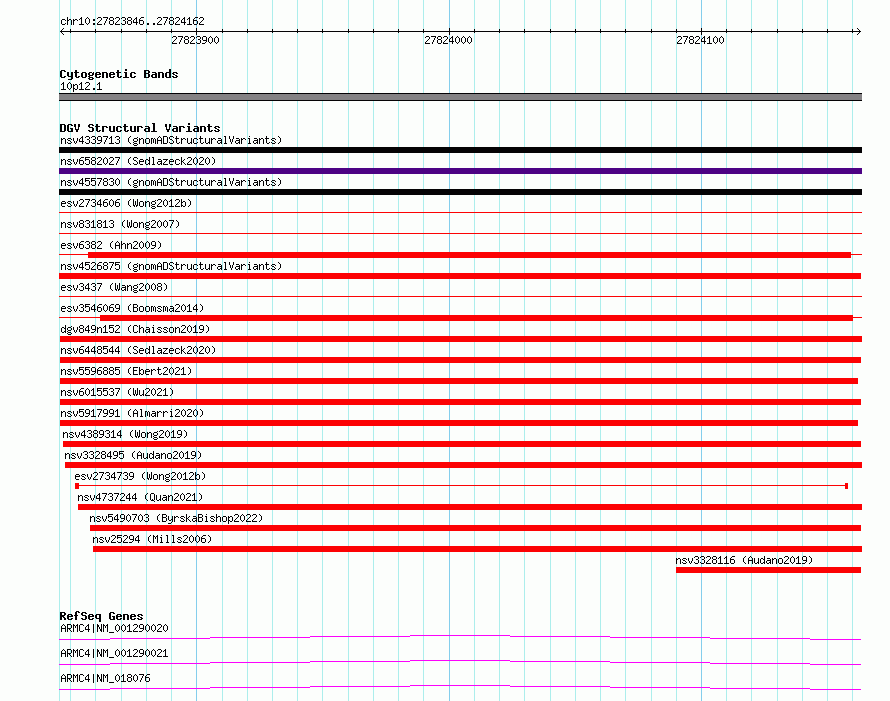
Task: Click the red bar of nsv4389314
Action: coord(461,444)
